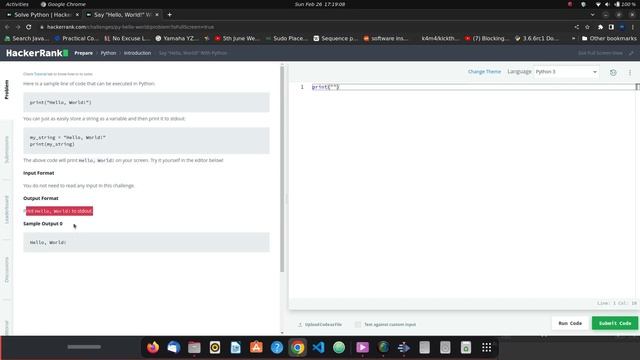Click into code editor line 1
Viewport: 640px width, 360px height.
coord(473,87)
